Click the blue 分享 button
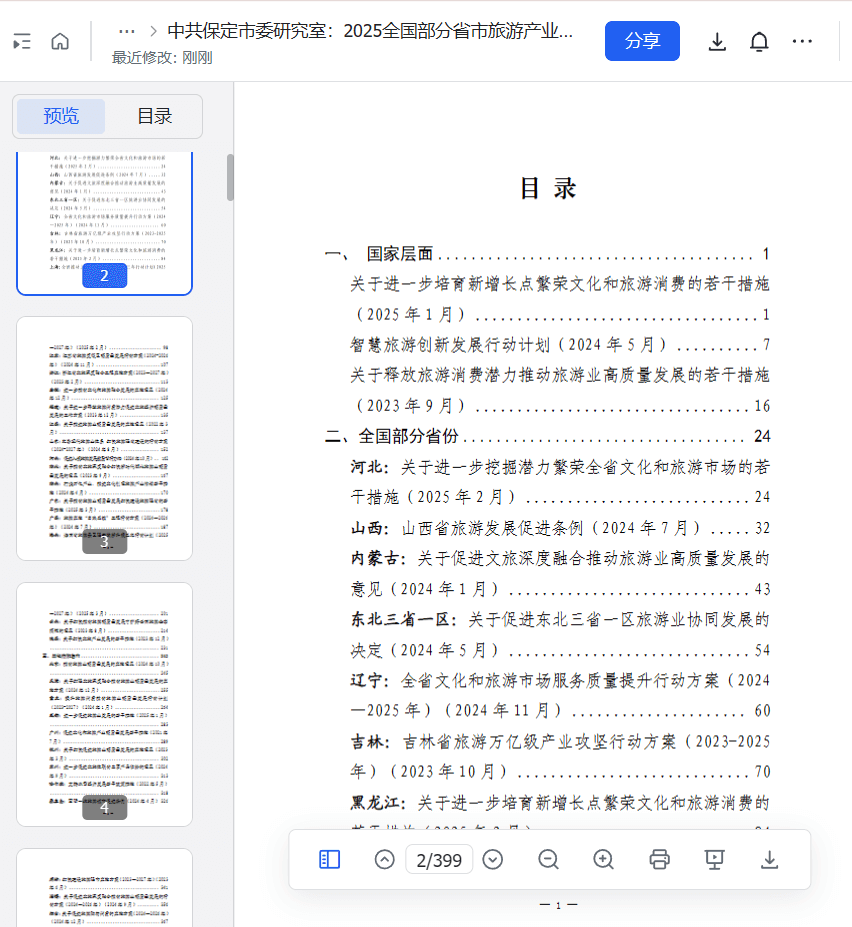Image resolution: width=852 pixels, height=927 pixels. [x=642, y=41]
